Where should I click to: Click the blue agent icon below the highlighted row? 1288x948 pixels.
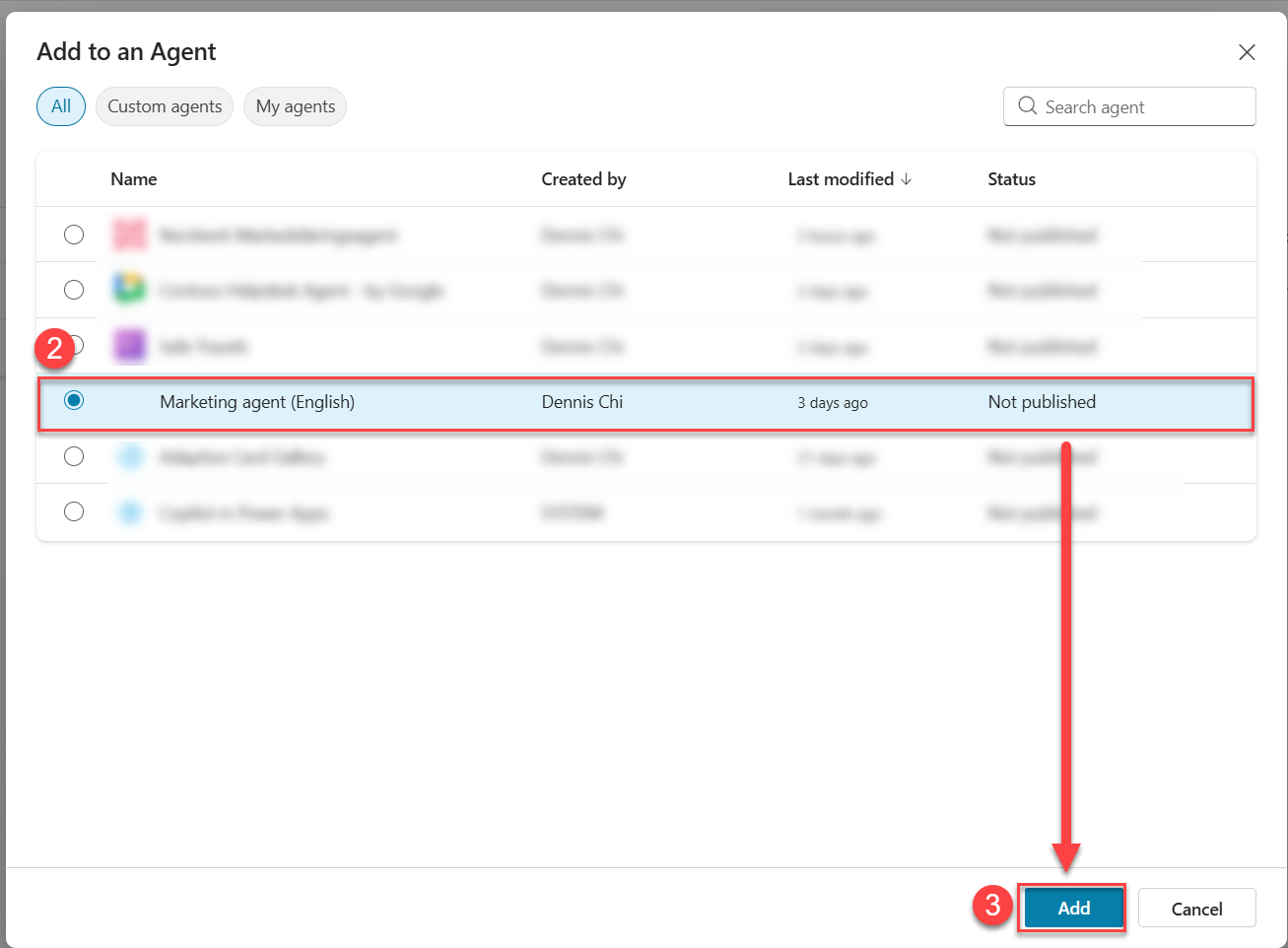(129, 456)
